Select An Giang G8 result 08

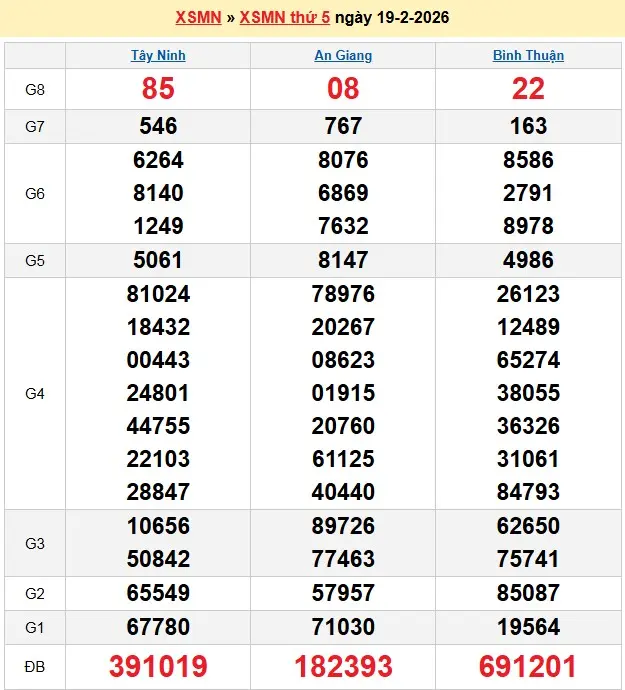click(x=343, y=89)
